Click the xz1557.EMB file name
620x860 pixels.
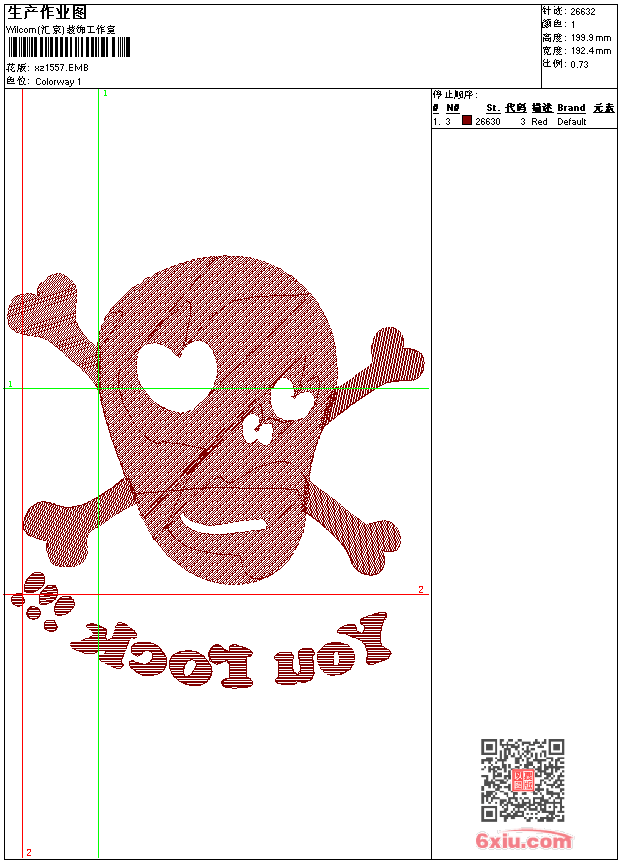pos(60,68)
